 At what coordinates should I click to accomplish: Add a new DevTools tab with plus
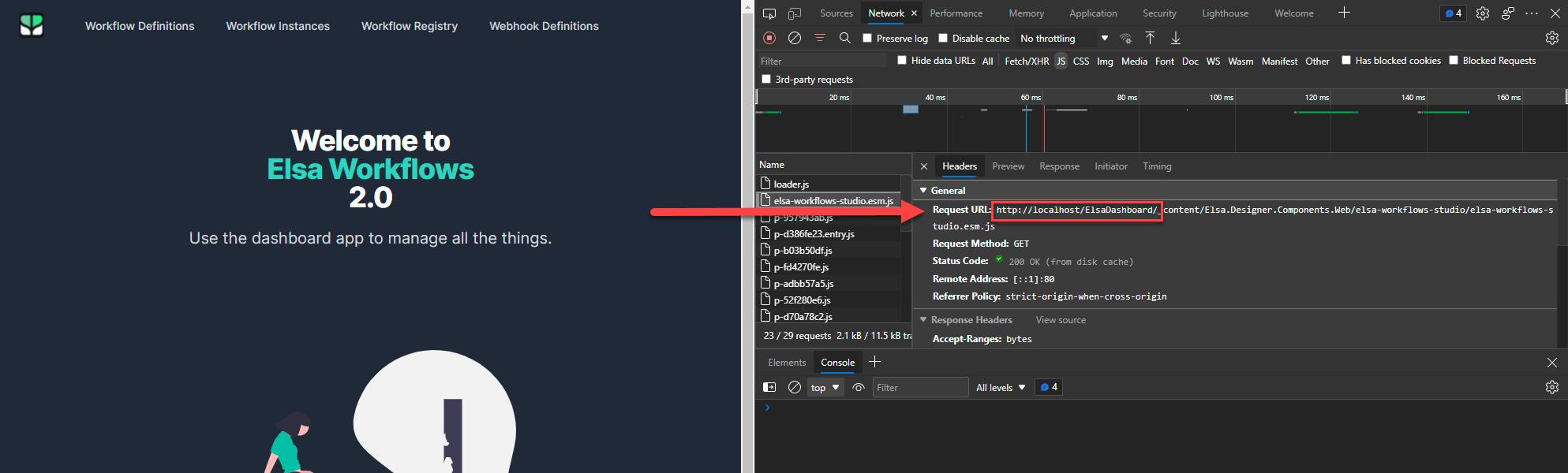1344,13
